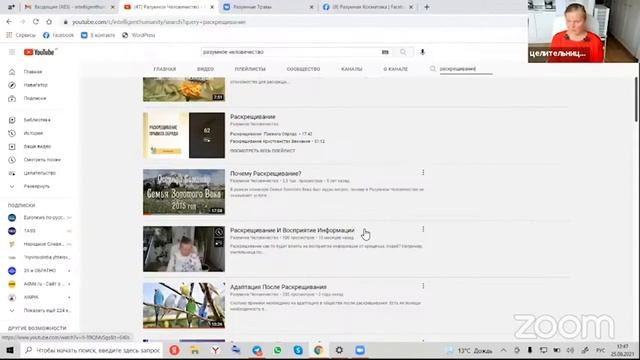Screen dimensions: 640x360
Task: Open a new browser tab
Action: click(427, 7)
